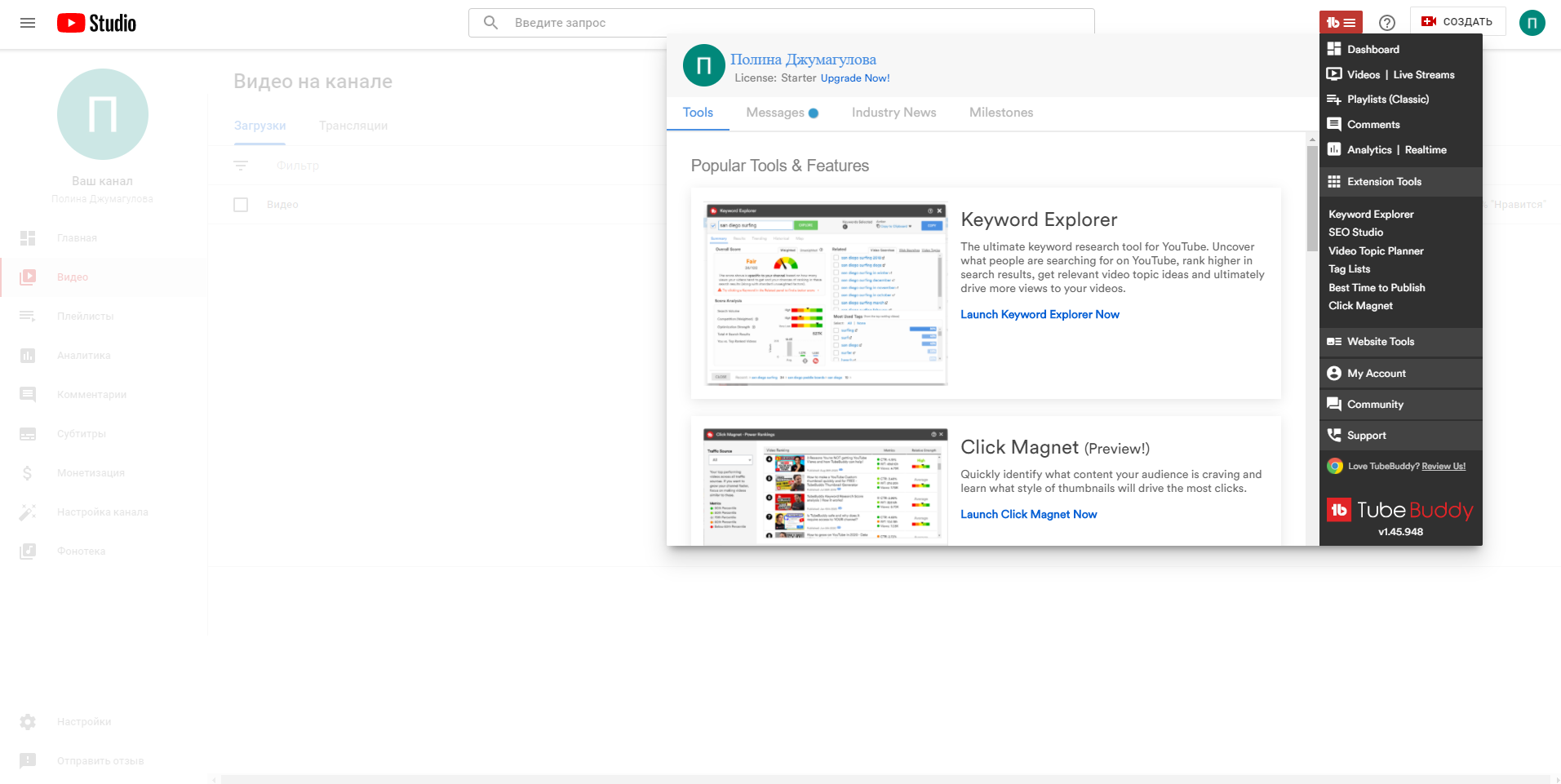Image resolution: width=1561 pixels, height=784 pixels.
Task: Click the My Account person icon
Action: pos(1334,373)
